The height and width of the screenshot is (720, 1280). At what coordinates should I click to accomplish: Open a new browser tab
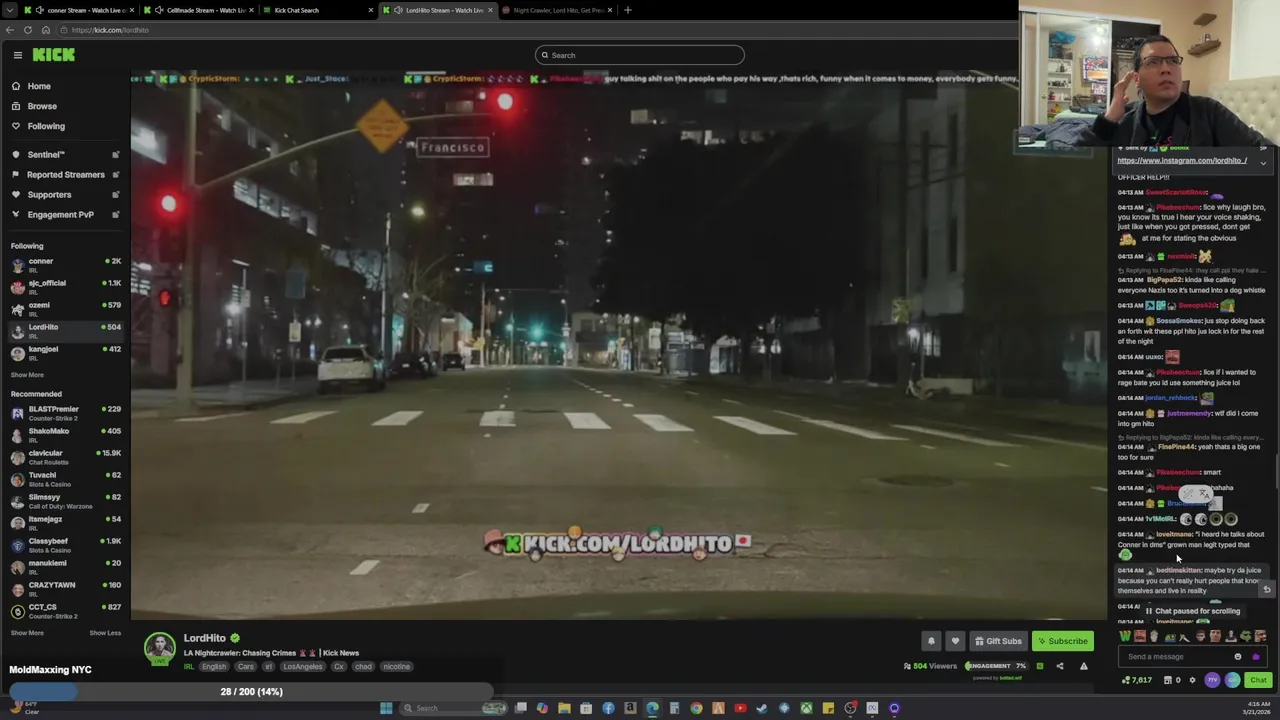click(x=627, y=10)
